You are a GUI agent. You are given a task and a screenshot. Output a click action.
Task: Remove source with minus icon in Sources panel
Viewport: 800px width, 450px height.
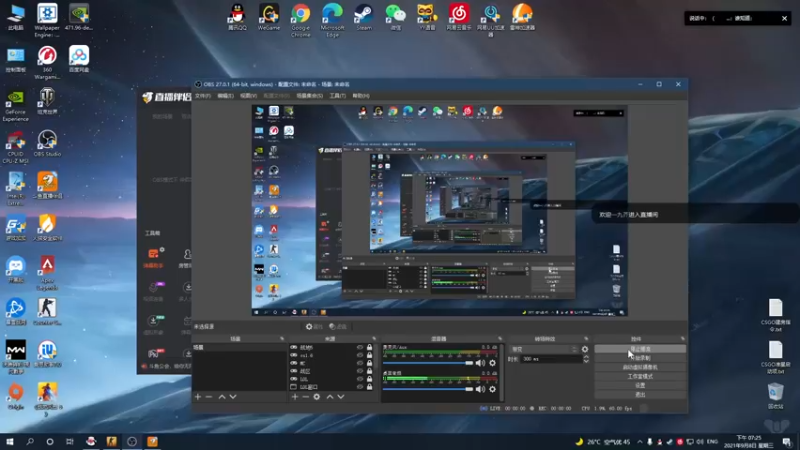coord(306,396)
